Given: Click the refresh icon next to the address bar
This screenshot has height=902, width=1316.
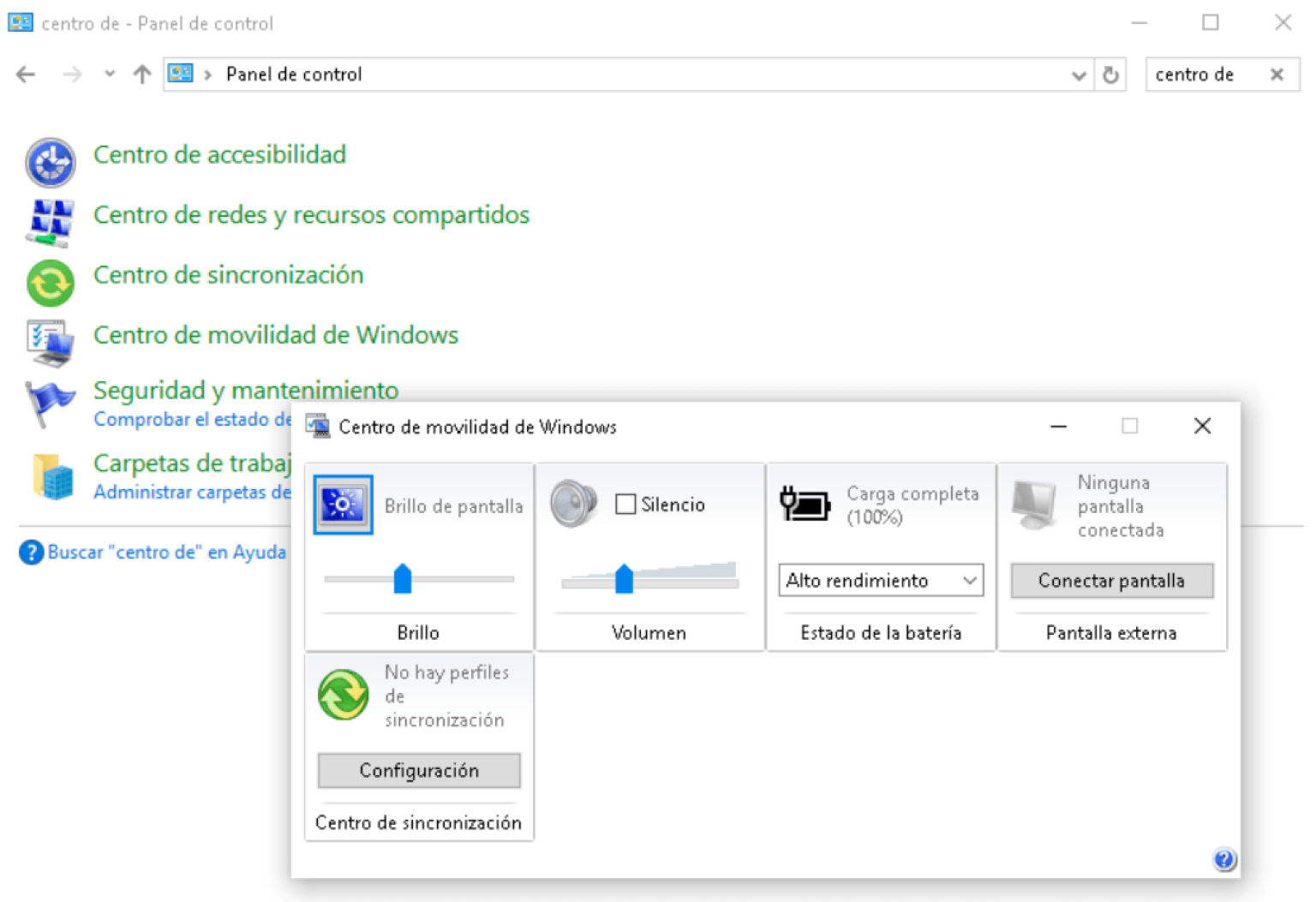Looking at the screenshot, I should 1111,75.
